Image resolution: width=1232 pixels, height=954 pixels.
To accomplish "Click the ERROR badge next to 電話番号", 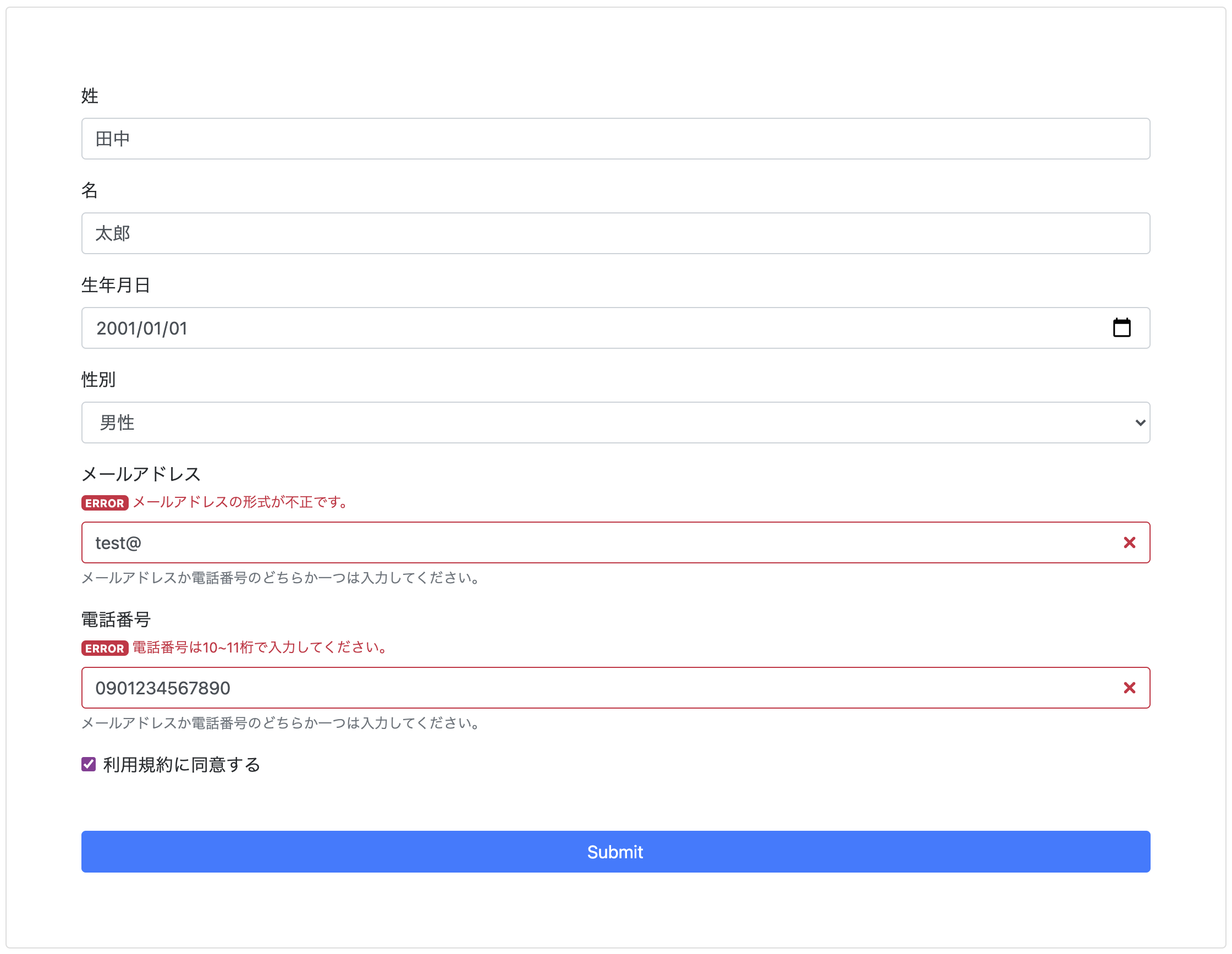I will 105,648.
